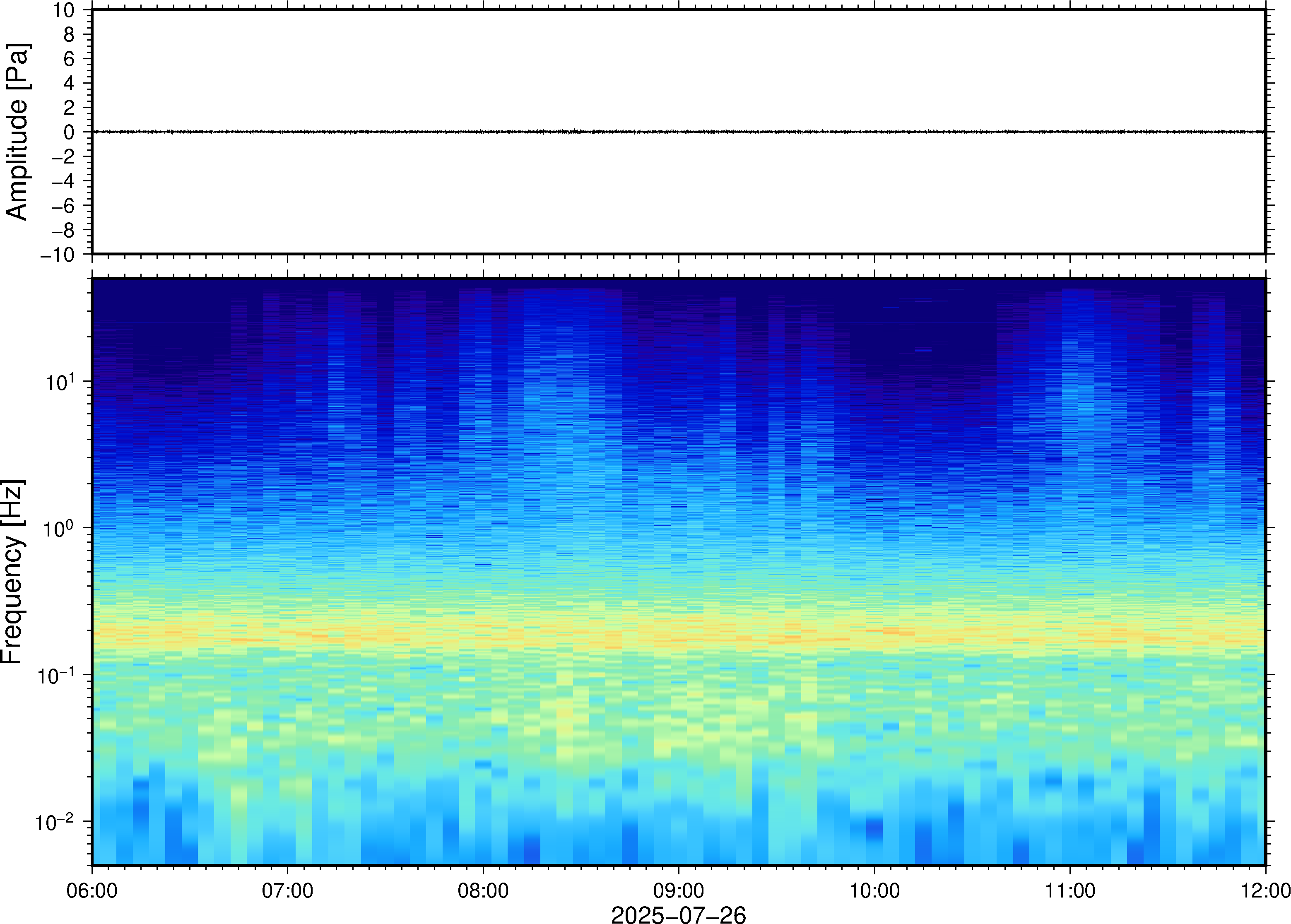Click the 12:00 time axis label
The width and height of the screenshot is (1291, 924).
[1265, 890]
